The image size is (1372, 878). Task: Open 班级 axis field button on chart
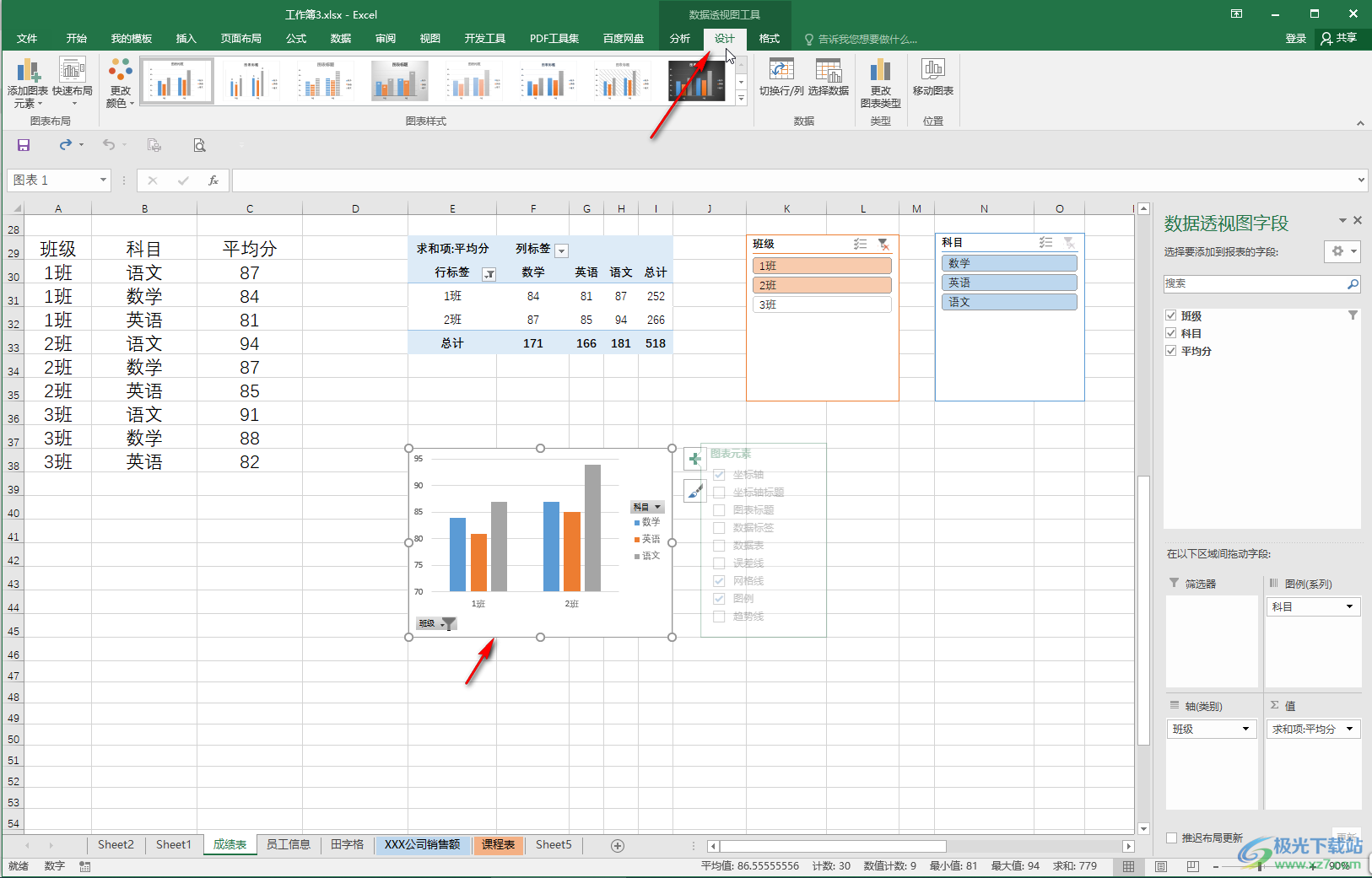(436, 624)
